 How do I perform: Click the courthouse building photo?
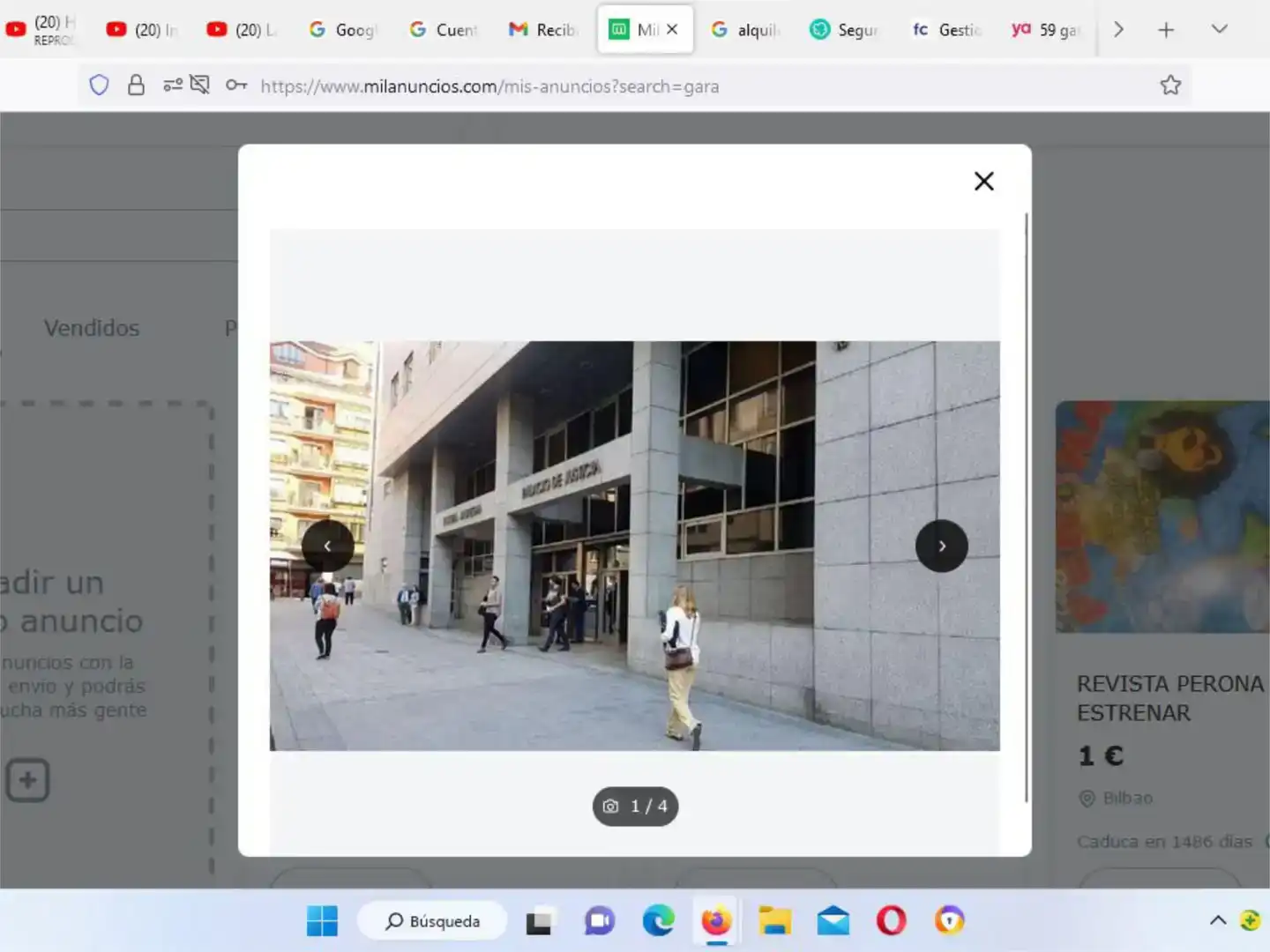(635, 546)
